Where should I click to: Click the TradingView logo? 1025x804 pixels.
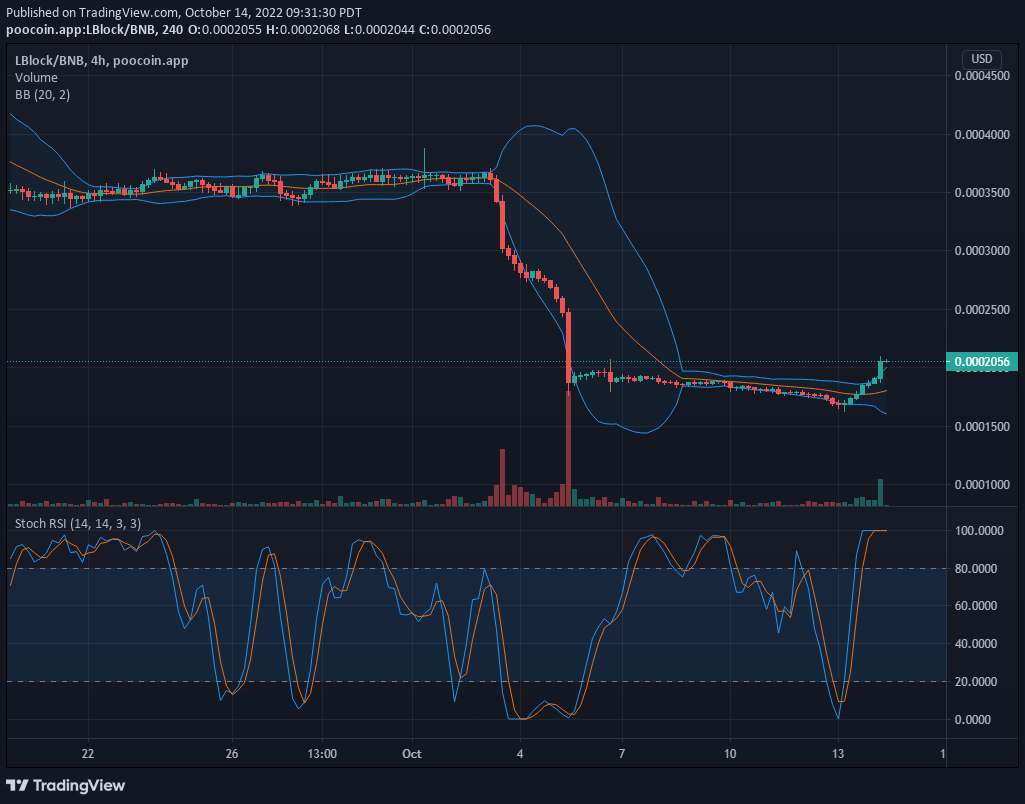[x=65, y=785]
